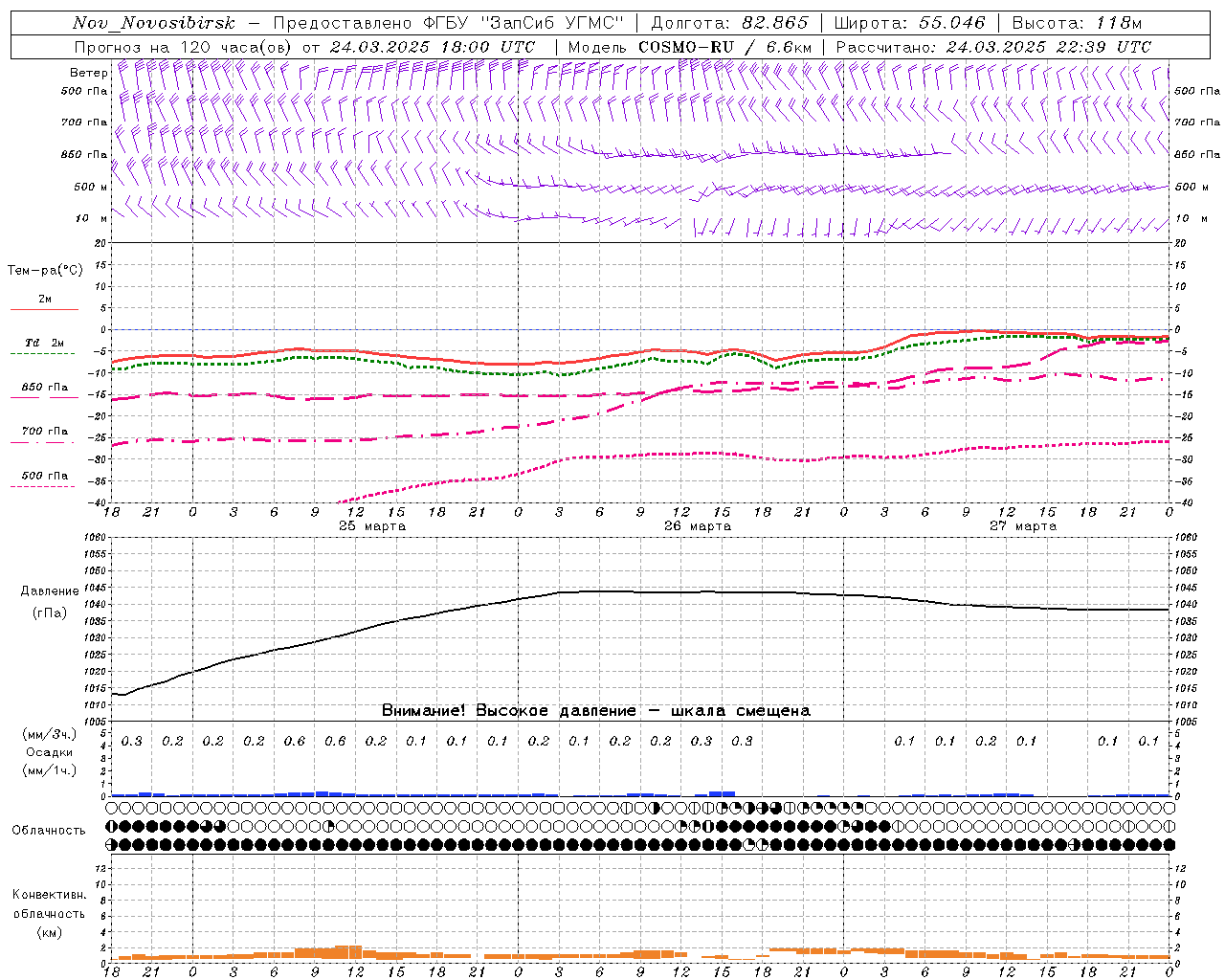
Task: Click the 'Облачность' cloud cover label
Action: pyautogui.click(x=49, y=831)
